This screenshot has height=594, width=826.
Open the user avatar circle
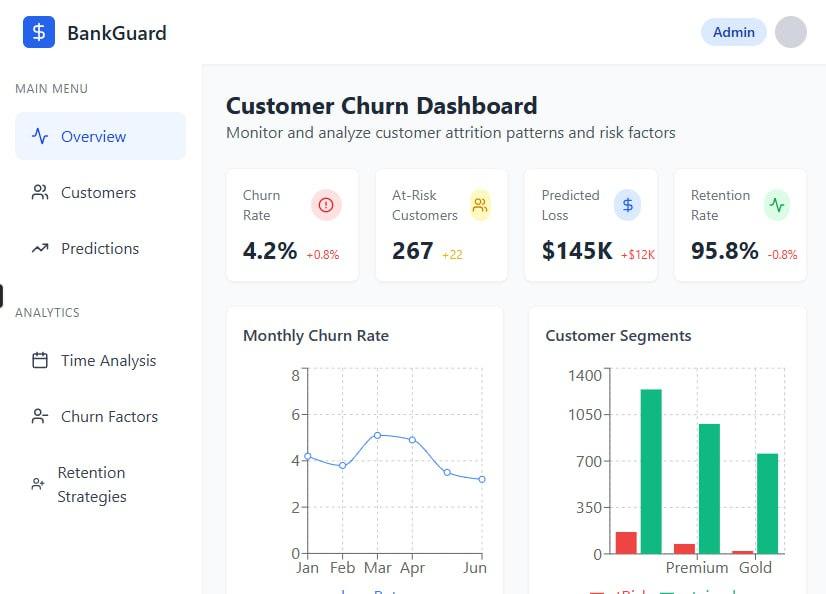[x=791, y=32]
